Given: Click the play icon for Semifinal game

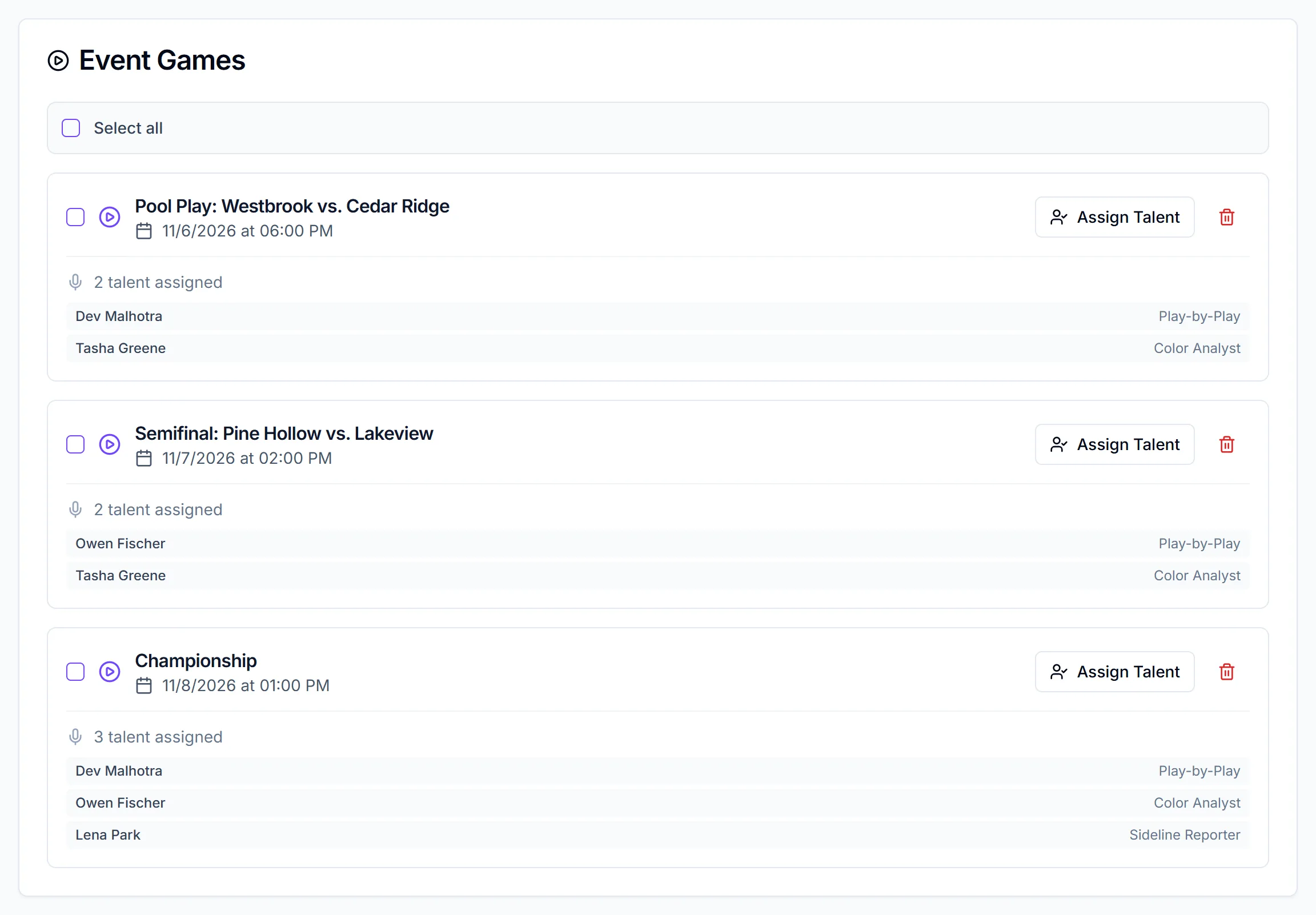Looking at the screenshot, I should pos(110,444).
